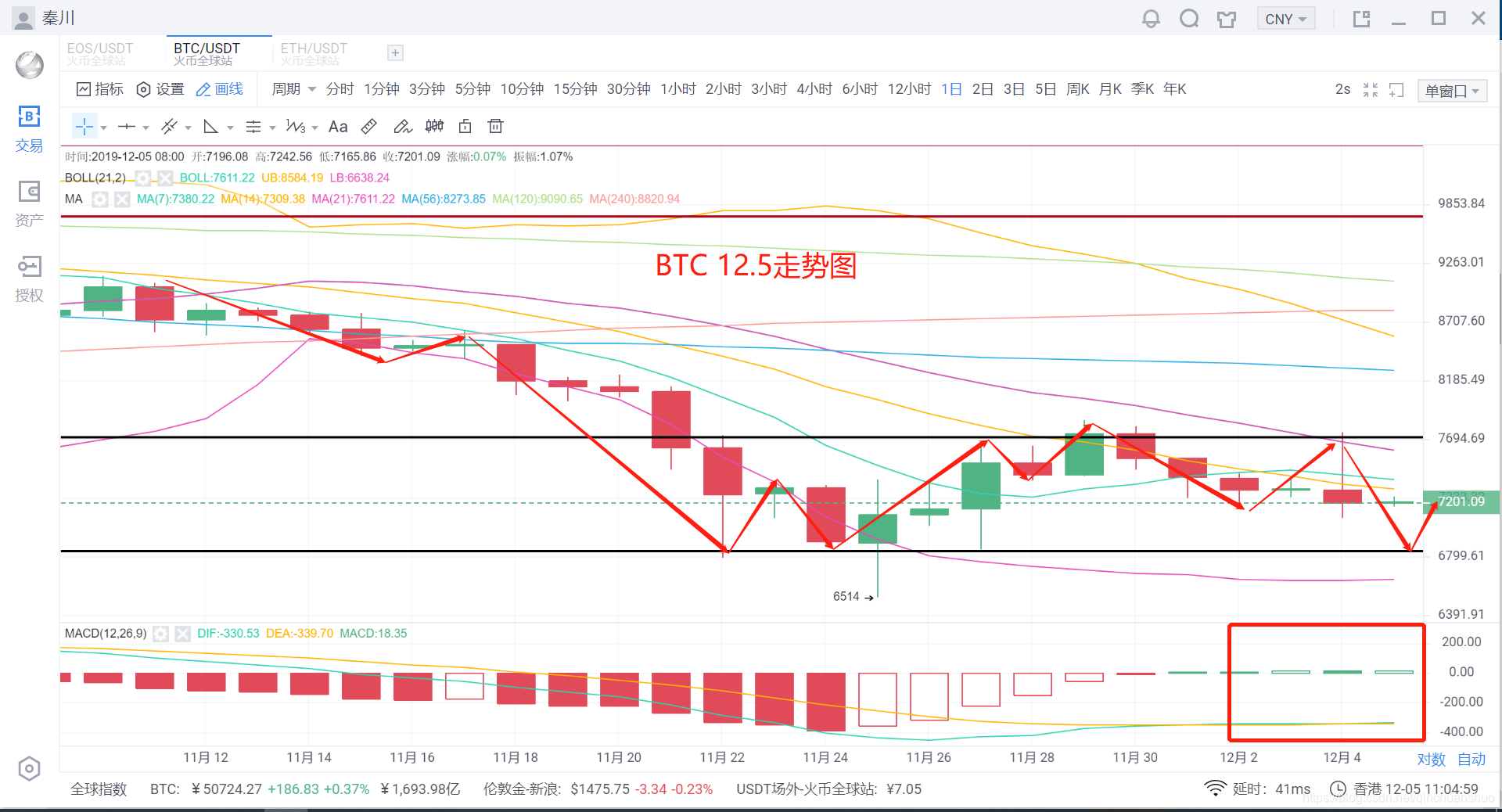Click the app logo globe icon

click(x=30, y=64)
